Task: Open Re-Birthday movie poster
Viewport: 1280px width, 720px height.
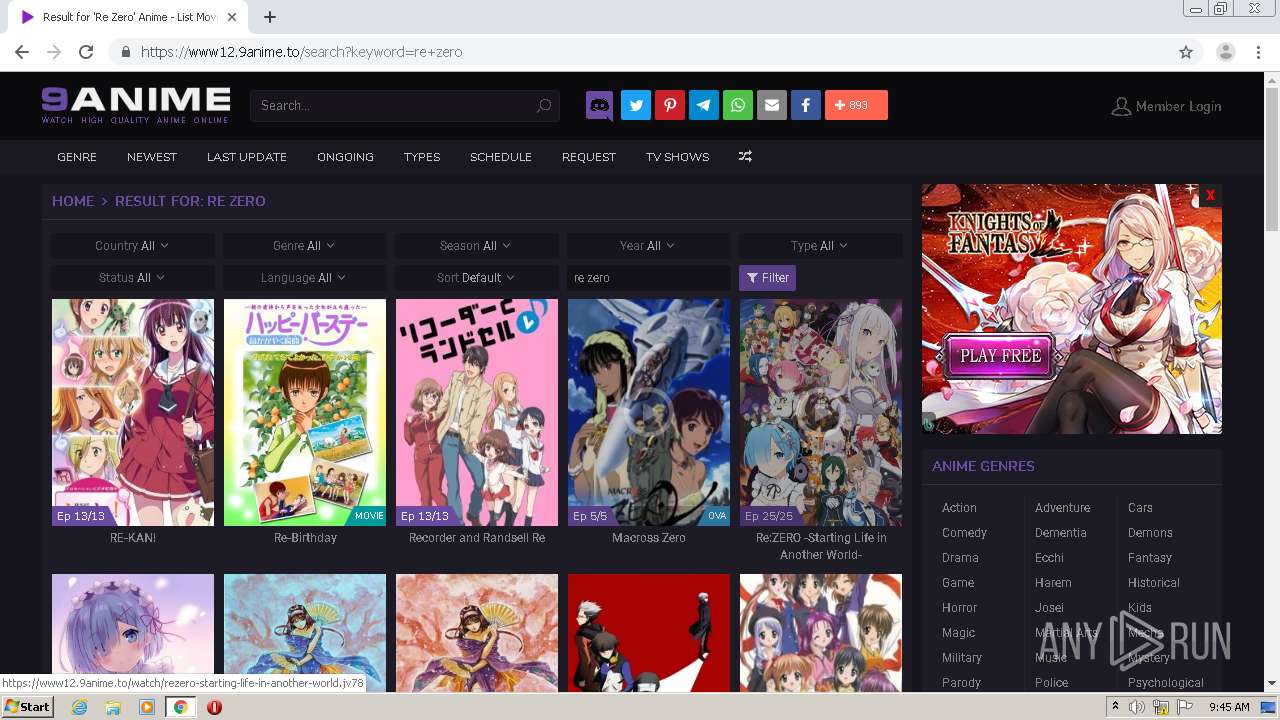Action: (305, 412)
